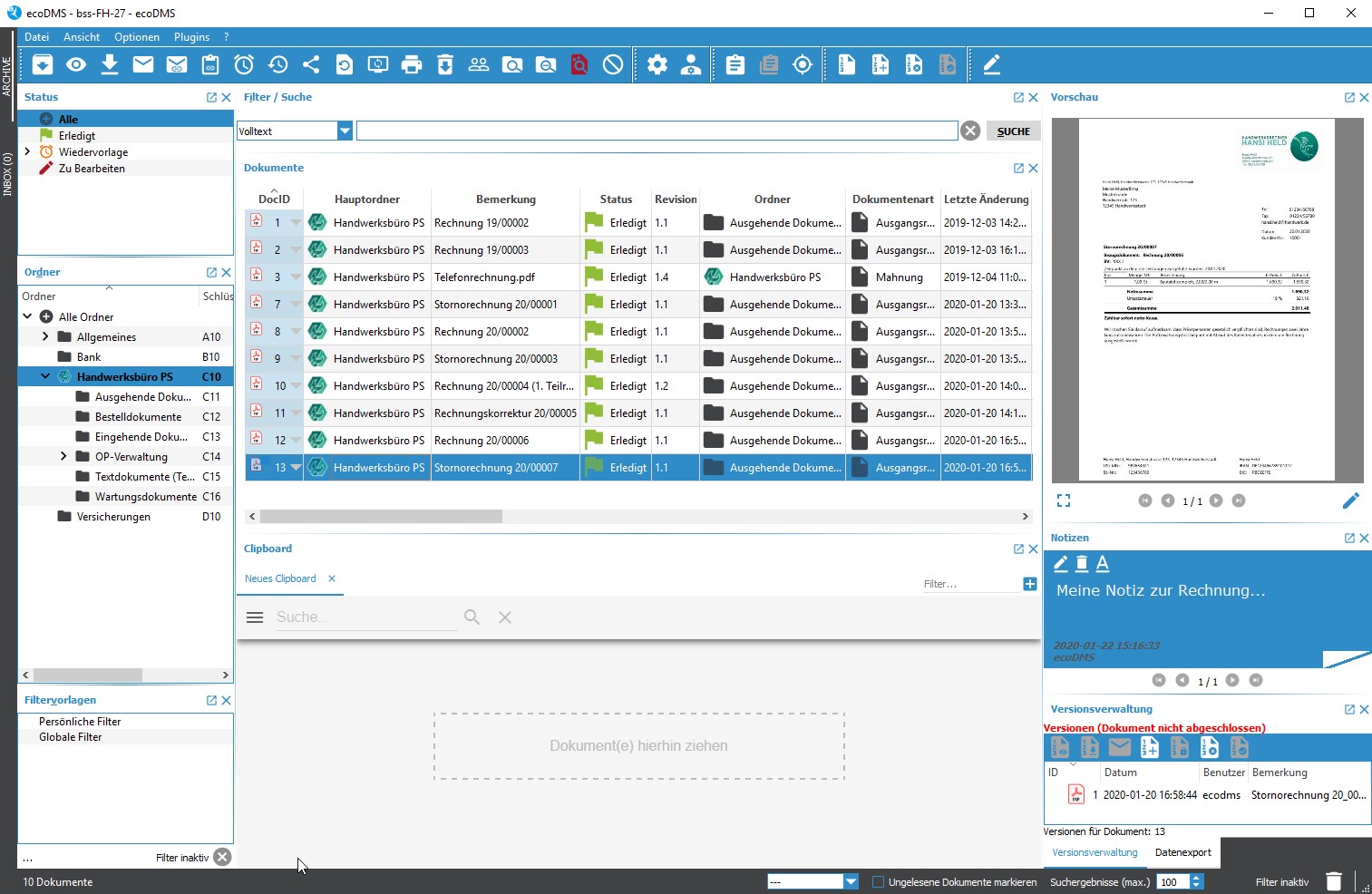Open dropdown arrow for DocID 1 row
The image size is (1372, 894).
click(x=296, y=222)
